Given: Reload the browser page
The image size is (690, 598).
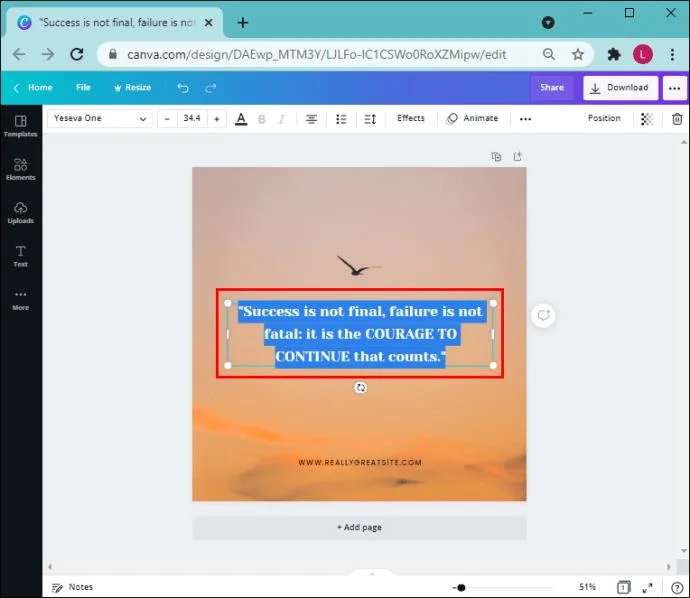Looking at the screenshot, I should 77,55.
